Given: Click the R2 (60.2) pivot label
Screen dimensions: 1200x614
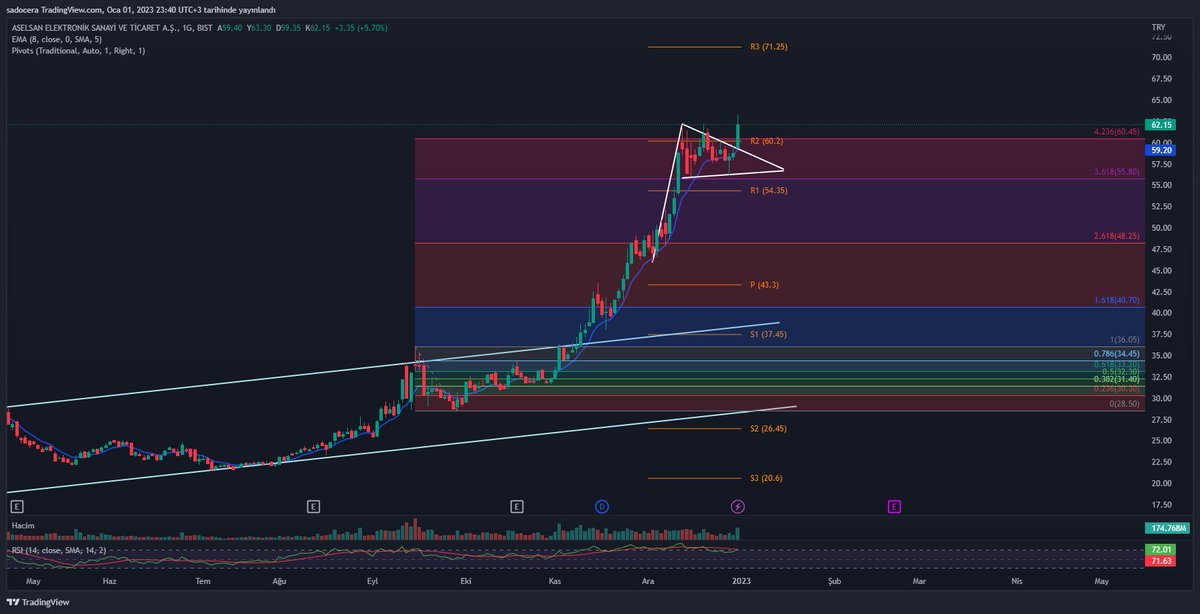Looking at the screenshot, I should pyautogui.click(x=767, y=141).
